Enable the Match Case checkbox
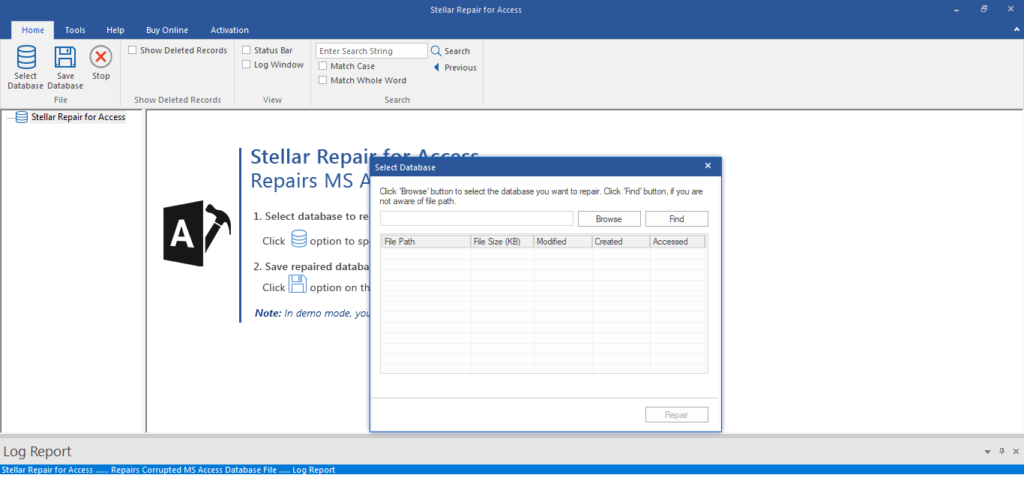1024x484 pixels. click(x=323, y=66)
